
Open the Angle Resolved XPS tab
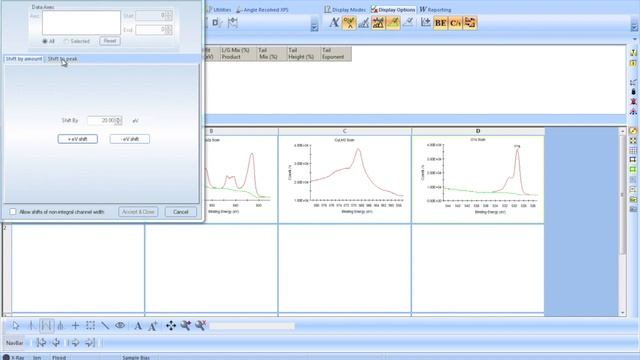pyautogui.click(x=262, y=9)
